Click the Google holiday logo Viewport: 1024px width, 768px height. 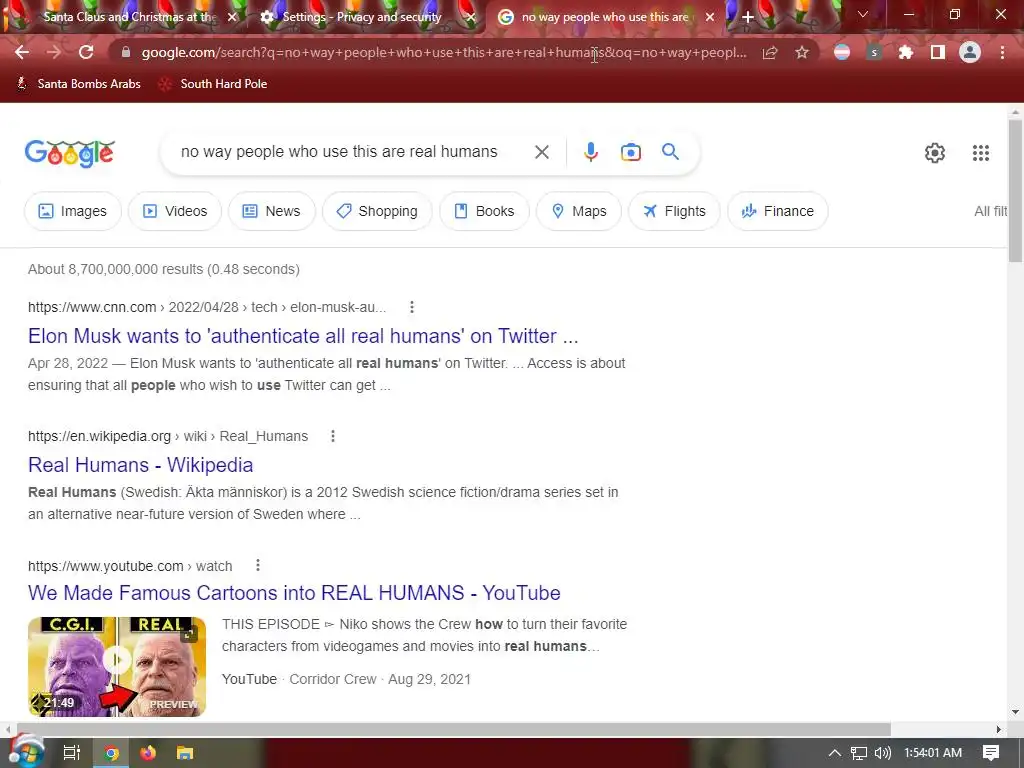[x=70, y=154]
